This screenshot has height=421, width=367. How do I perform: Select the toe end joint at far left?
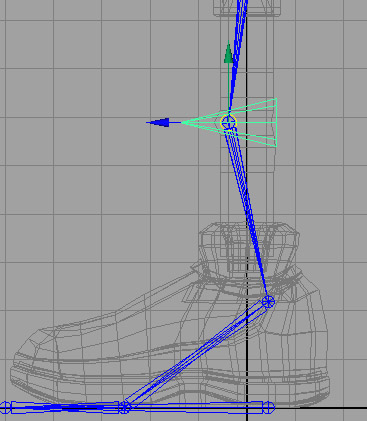point(5,407)
